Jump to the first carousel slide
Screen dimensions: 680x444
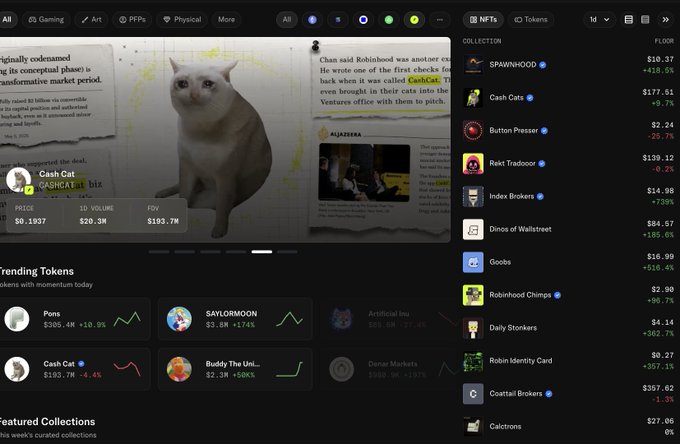(159, 252)
